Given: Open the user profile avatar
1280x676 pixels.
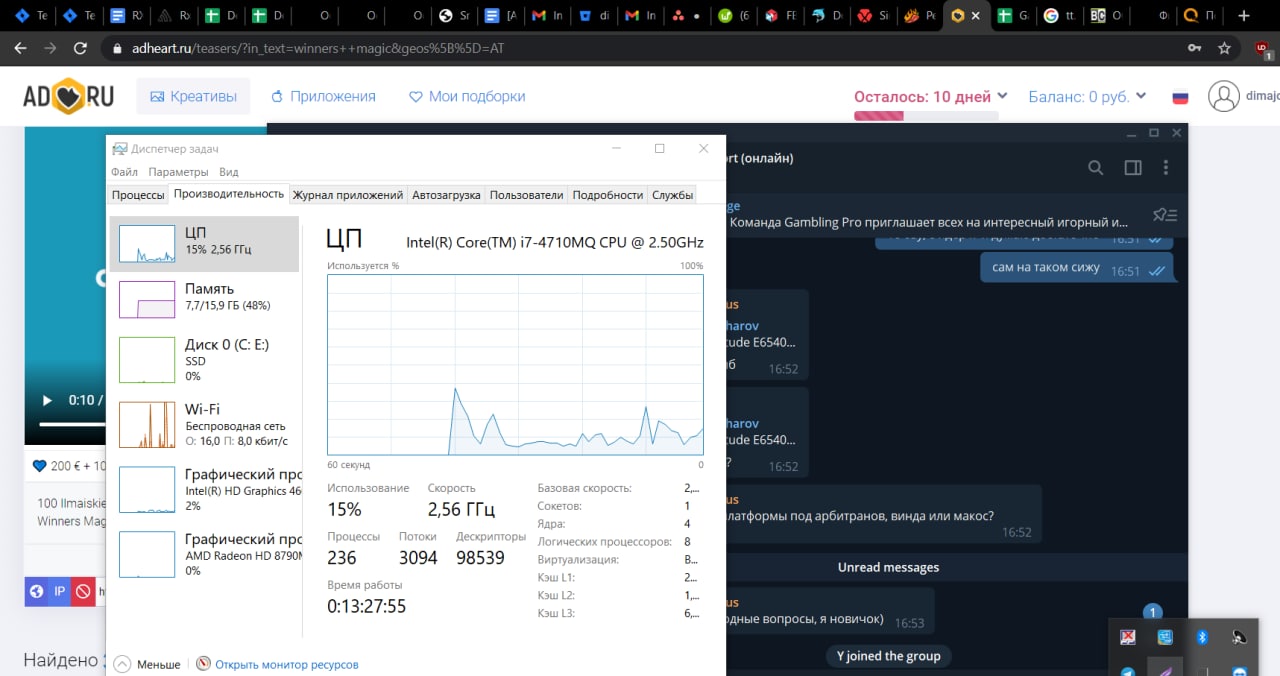Looking at the screenshot, I should tap(1224, 96).
